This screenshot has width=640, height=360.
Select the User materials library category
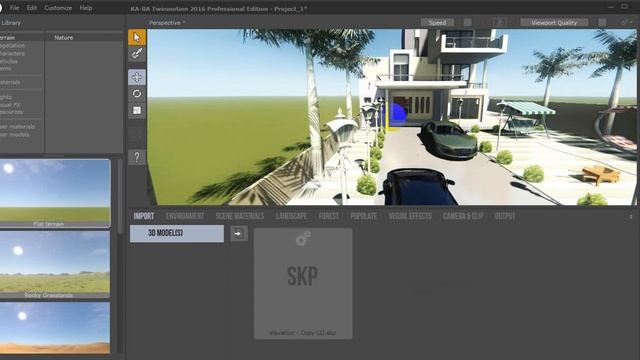click(x=18, y=127)
